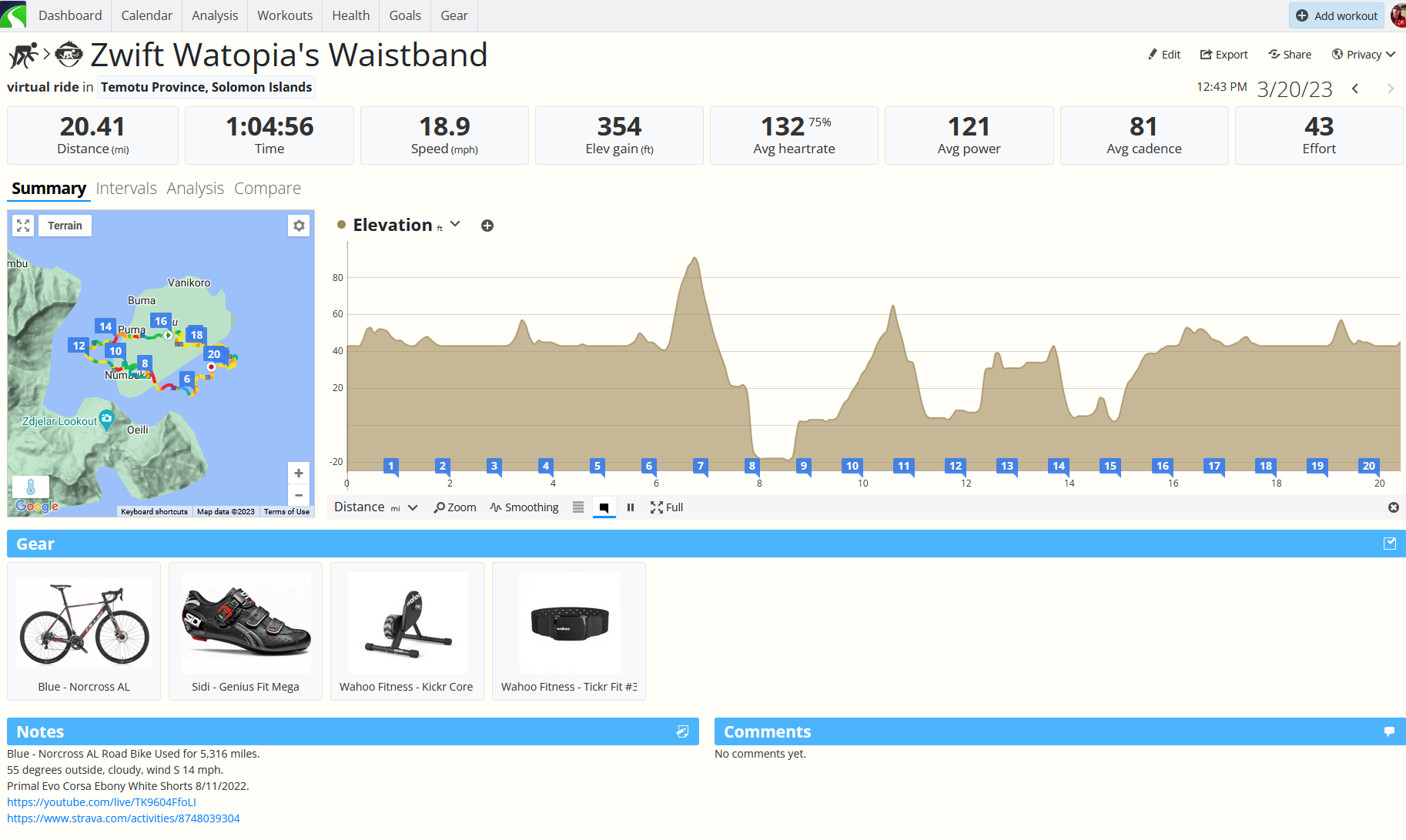Viewport: 1406px width, 840px height.
Task: Expand chart to Full view
Action: coord(667,507)
